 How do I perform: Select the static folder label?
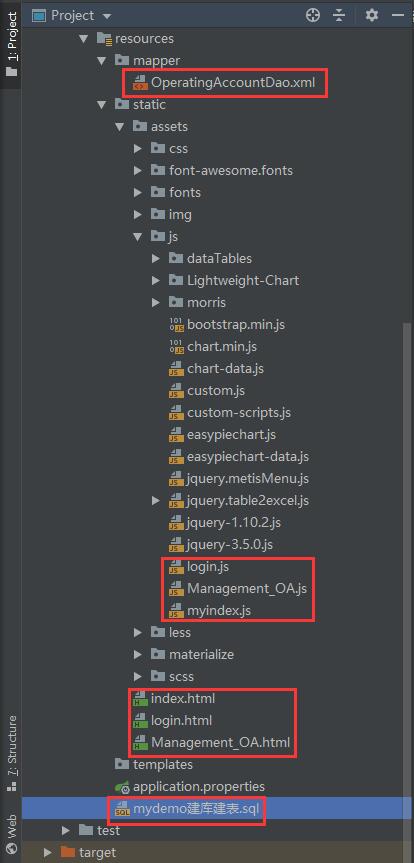(x=149, y=105)
